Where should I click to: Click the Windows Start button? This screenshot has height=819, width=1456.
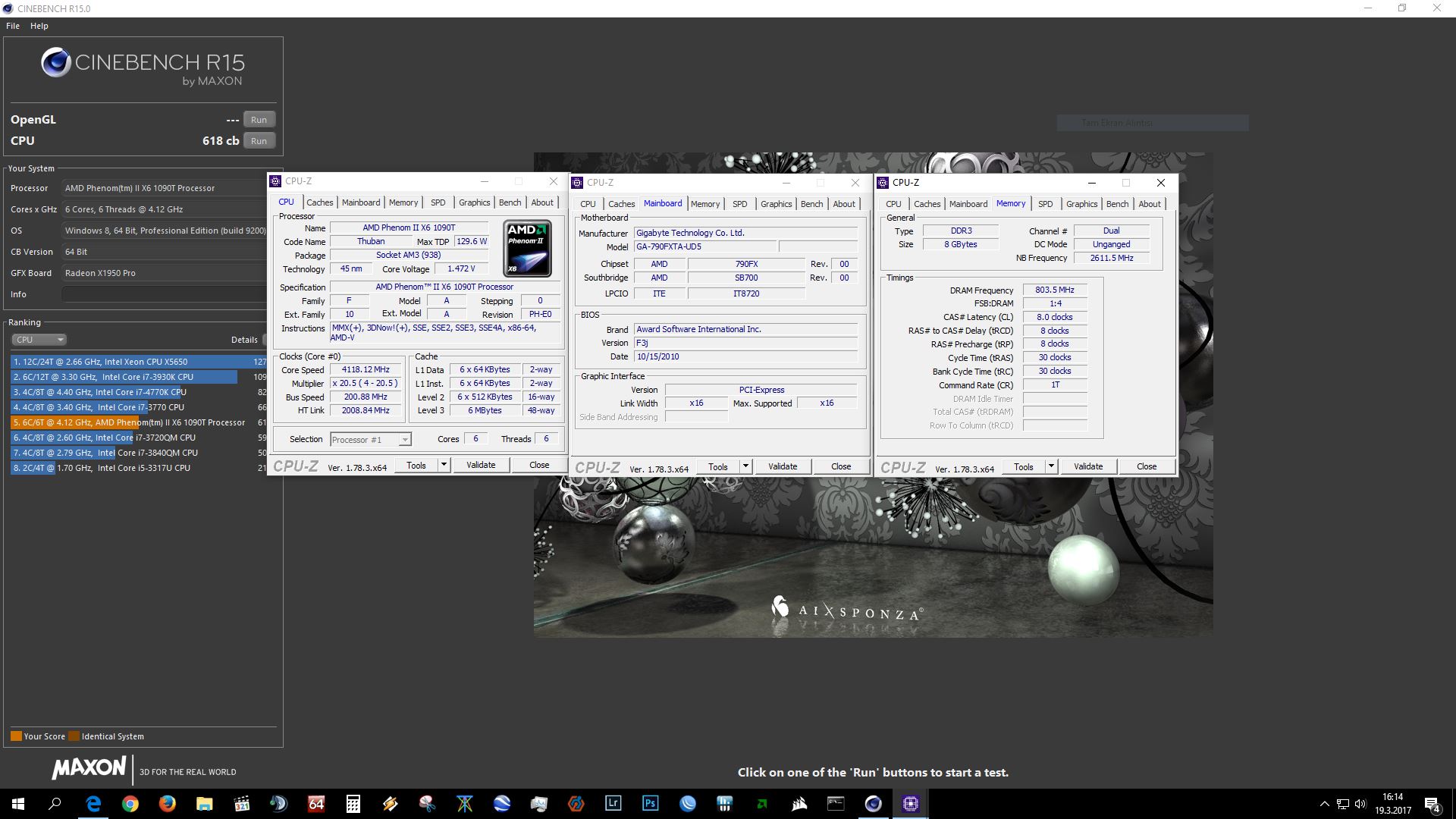18,804
